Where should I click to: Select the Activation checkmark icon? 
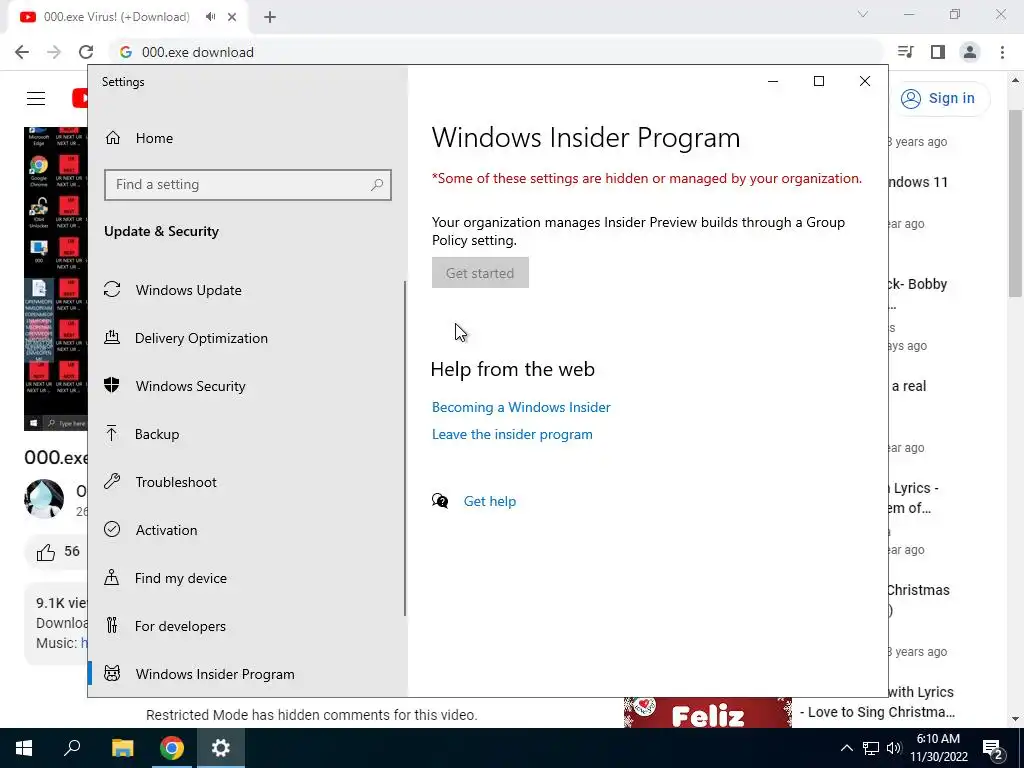coord(112,530)
